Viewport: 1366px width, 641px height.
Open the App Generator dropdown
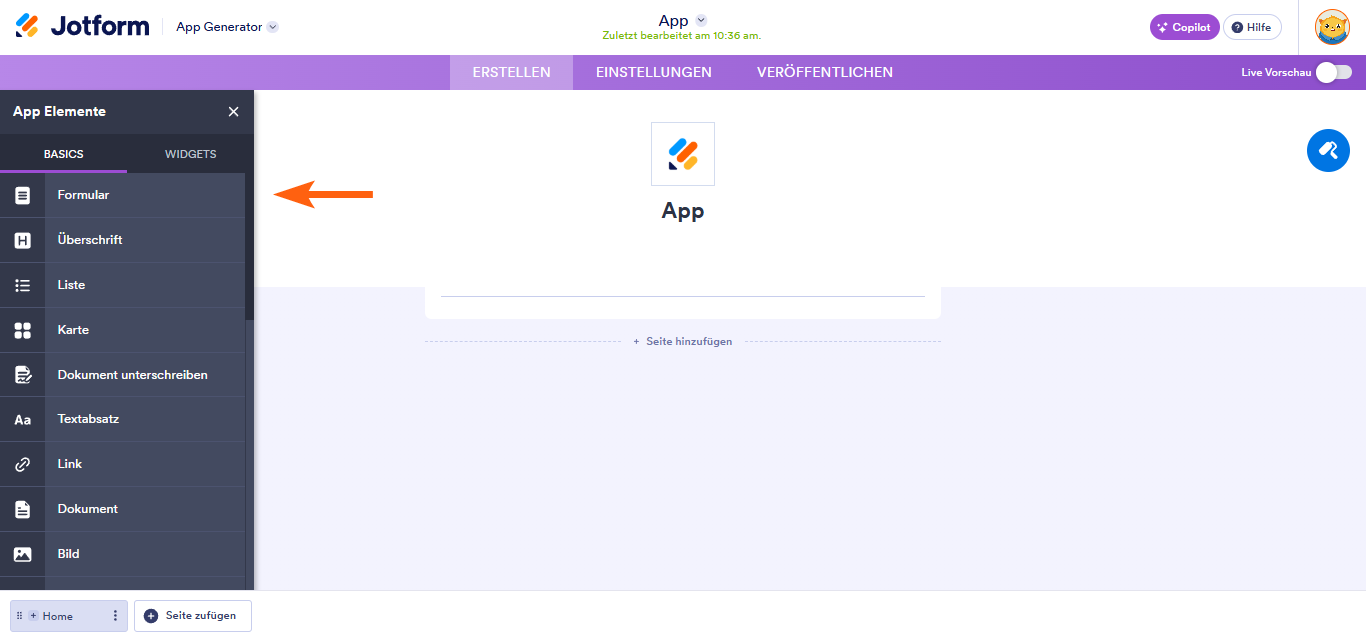226,27
